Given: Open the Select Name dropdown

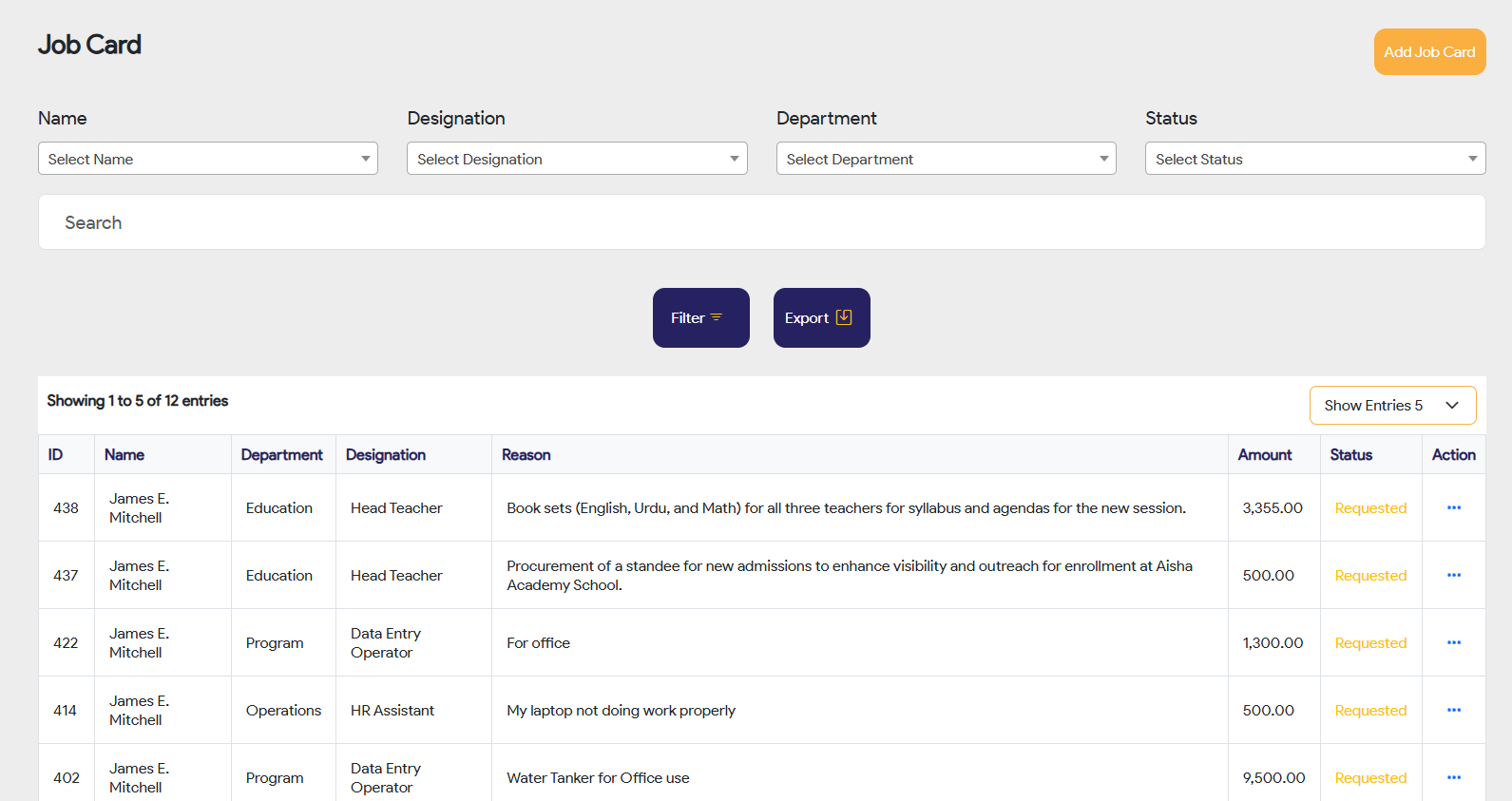Looking at the screenshot, I should point(208,159).
